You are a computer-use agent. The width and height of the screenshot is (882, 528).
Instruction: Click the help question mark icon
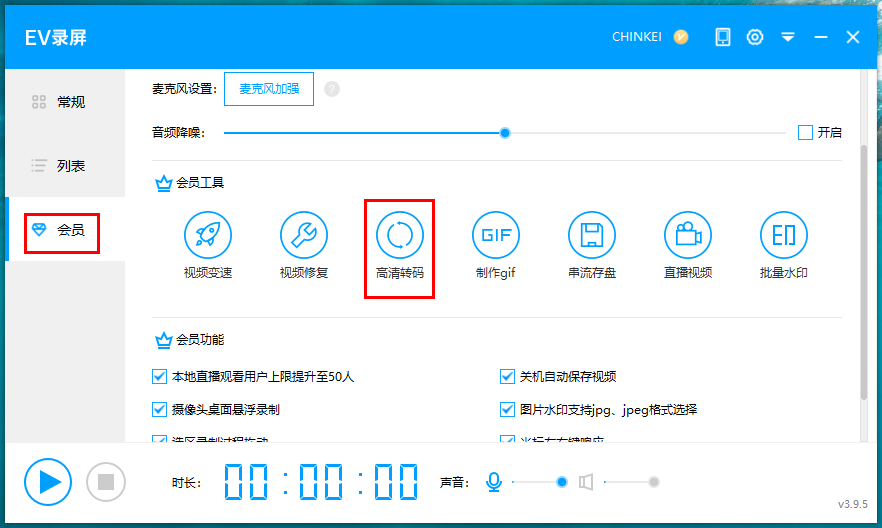click(x=332, y=89)
